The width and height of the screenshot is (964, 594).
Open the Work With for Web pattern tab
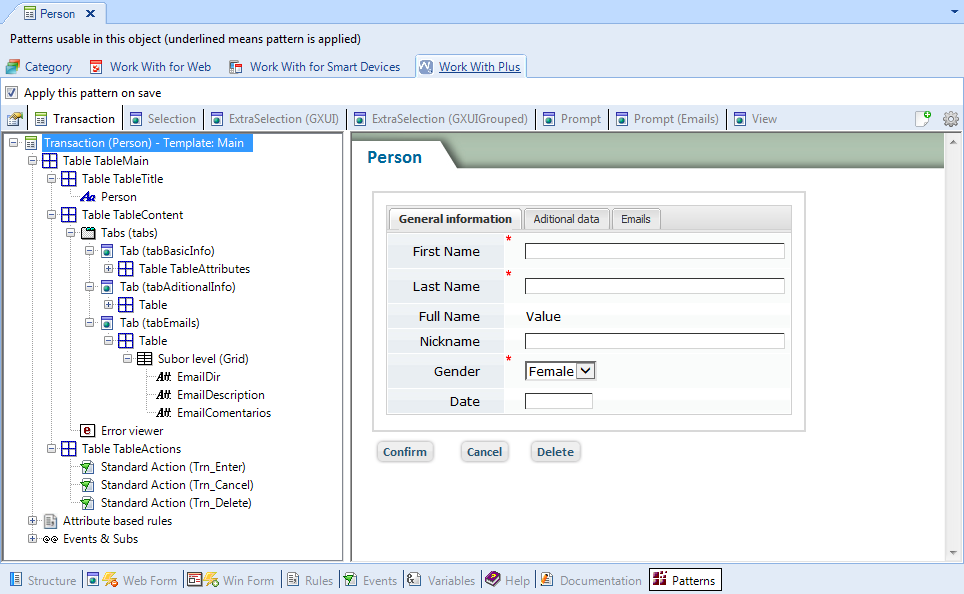(x=150, y=67)
